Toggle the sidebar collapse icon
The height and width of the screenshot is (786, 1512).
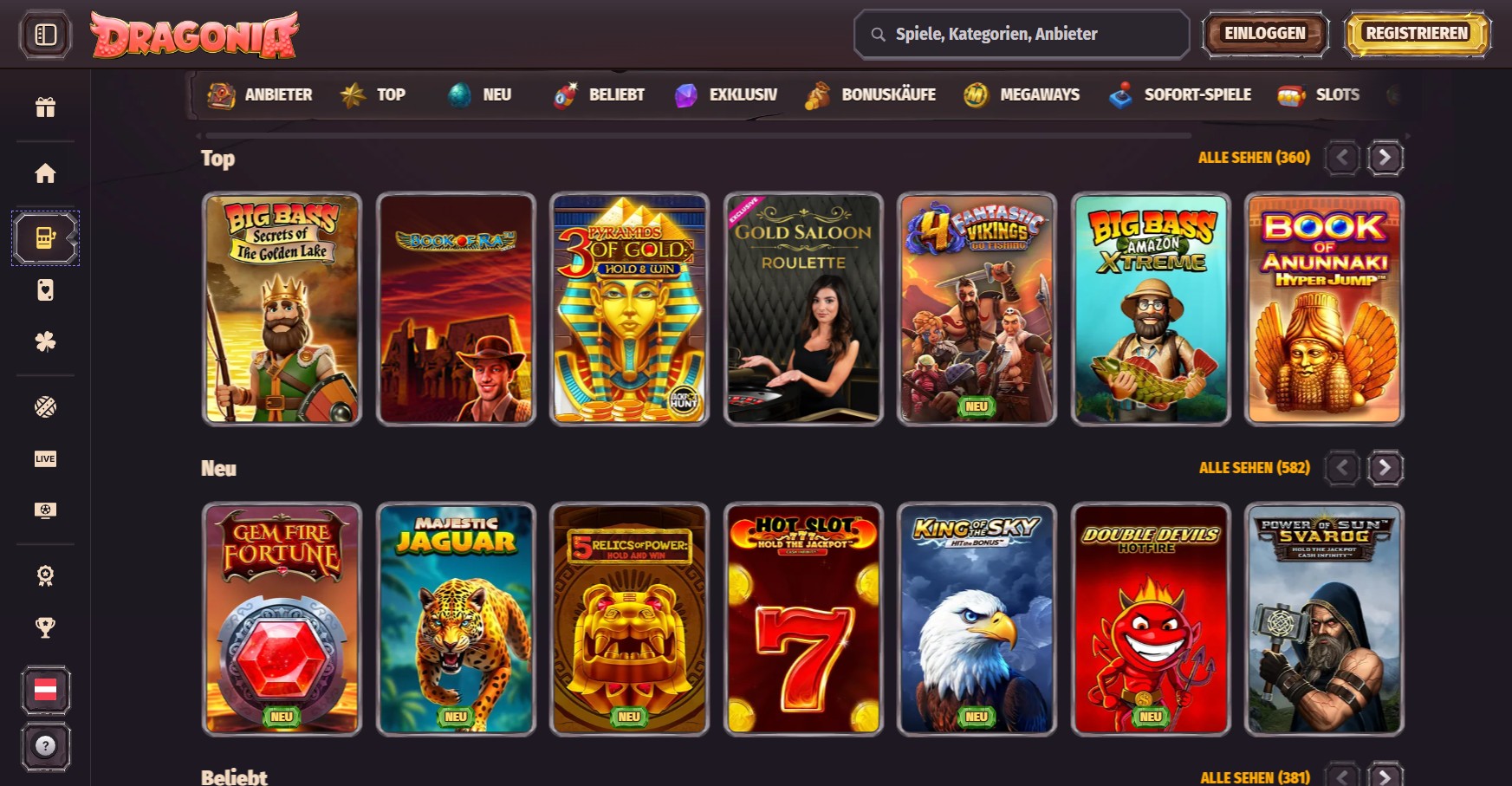tap(45, 35)
